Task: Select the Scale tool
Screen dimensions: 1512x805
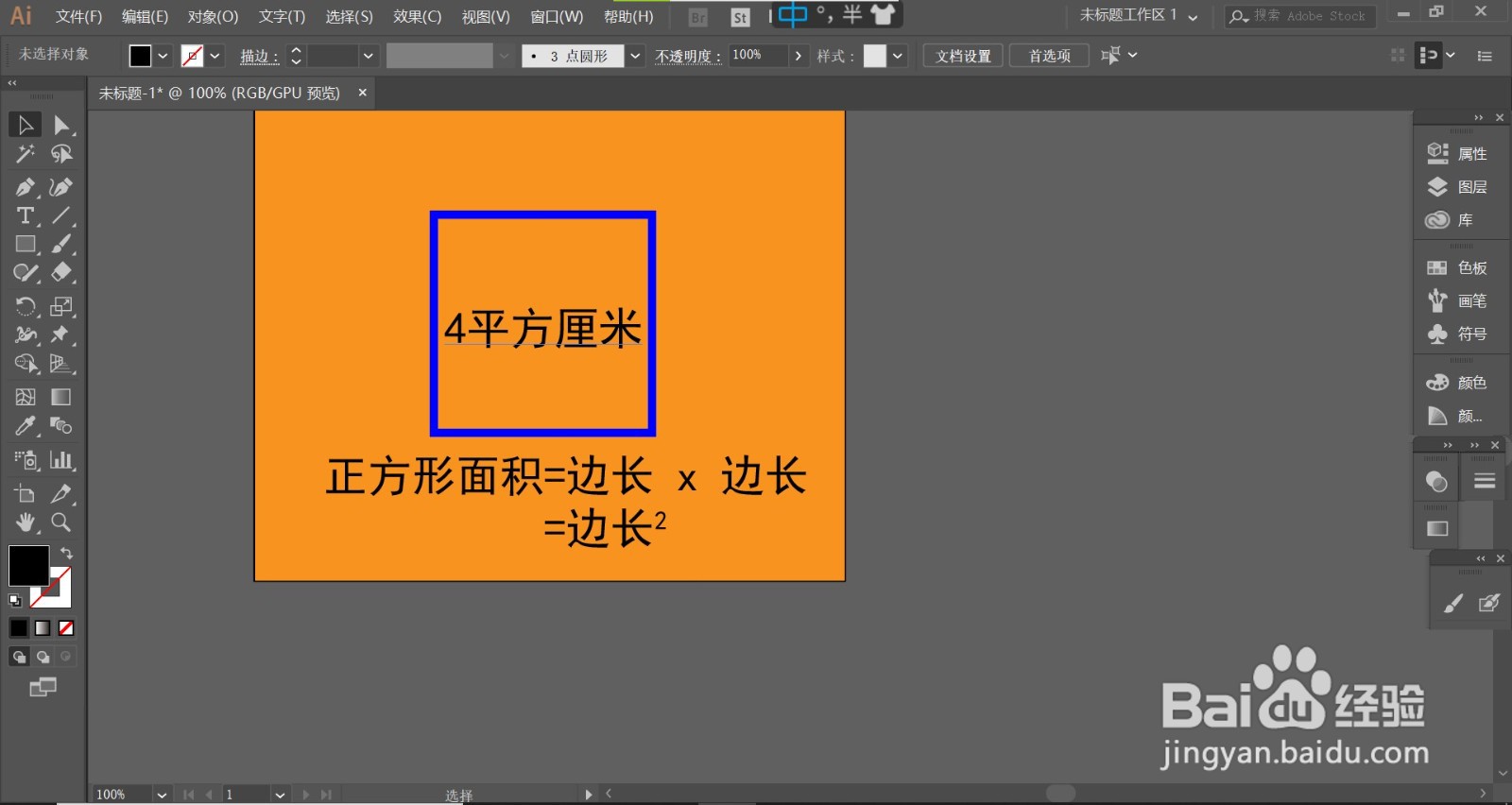Action: coord(61,306)
